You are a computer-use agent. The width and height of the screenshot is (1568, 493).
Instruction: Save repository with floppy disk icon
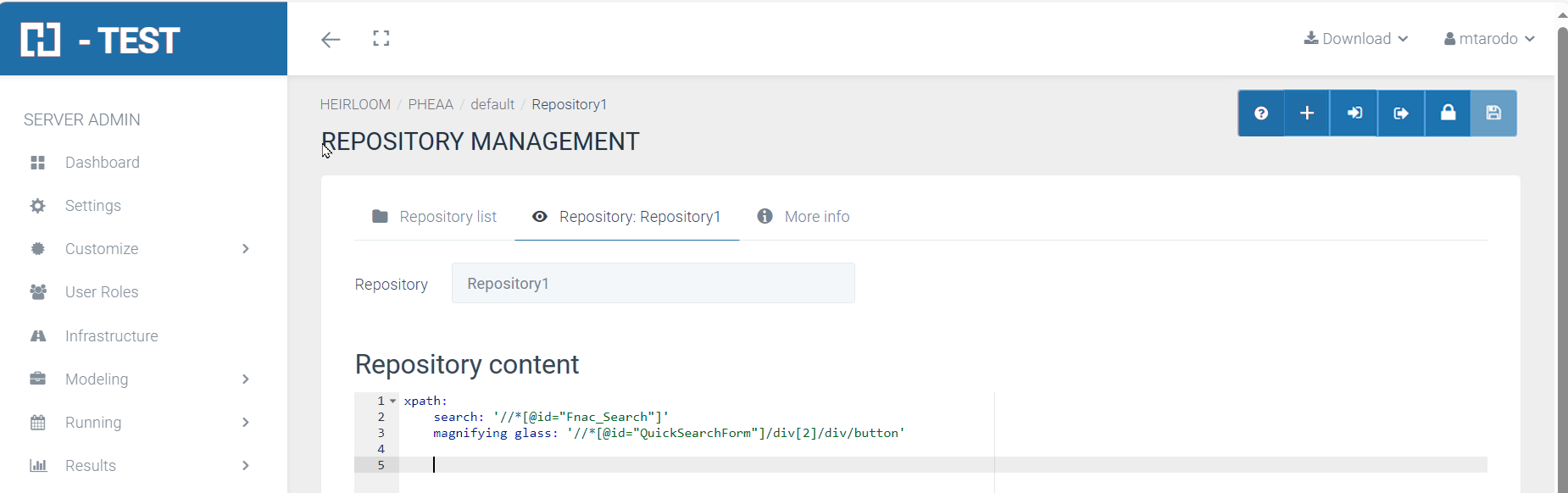1493,114
